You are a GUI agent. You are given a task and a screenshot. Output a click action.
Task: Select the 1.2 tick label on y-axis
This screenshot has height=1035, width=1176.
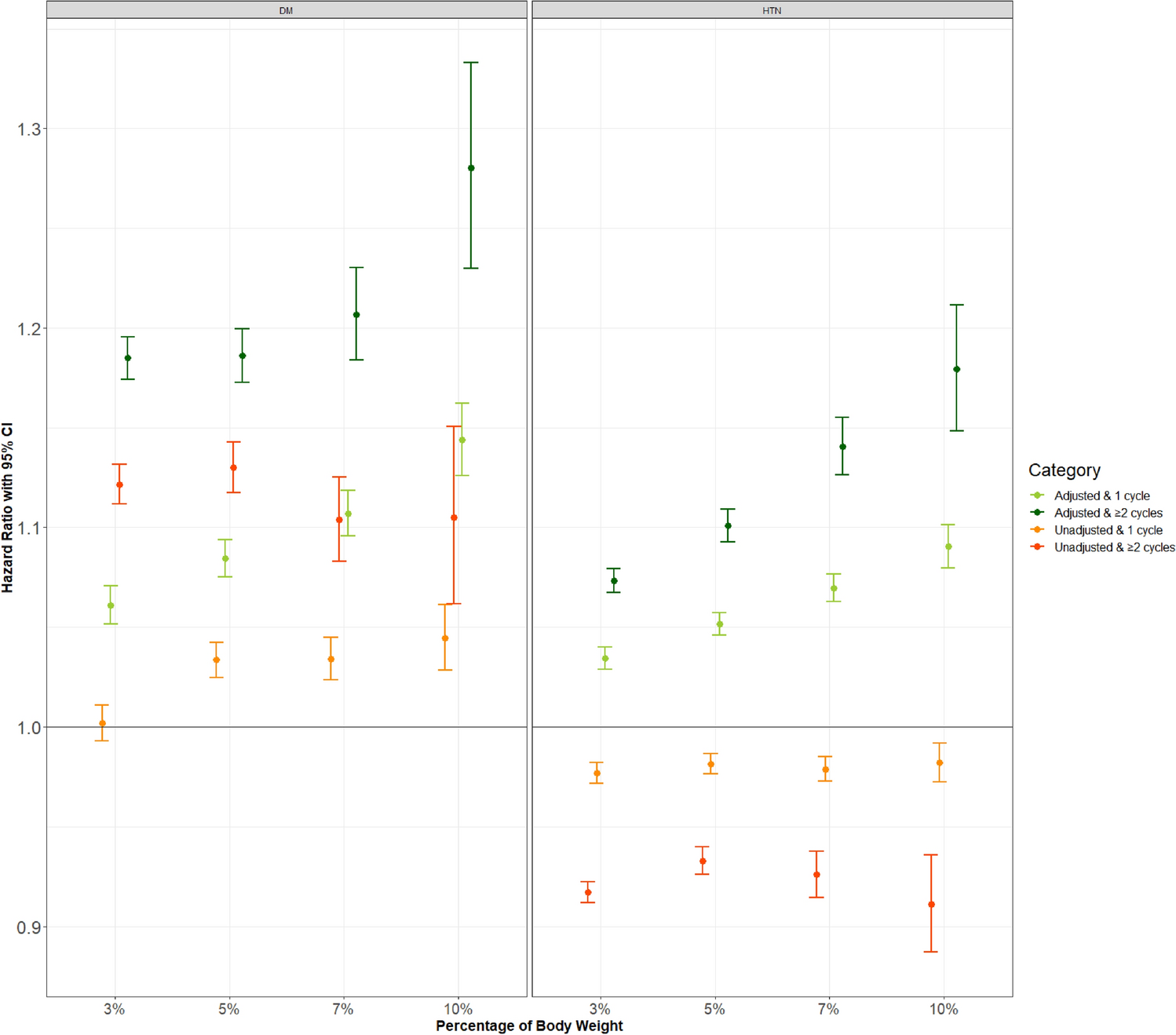pos(28,328)
